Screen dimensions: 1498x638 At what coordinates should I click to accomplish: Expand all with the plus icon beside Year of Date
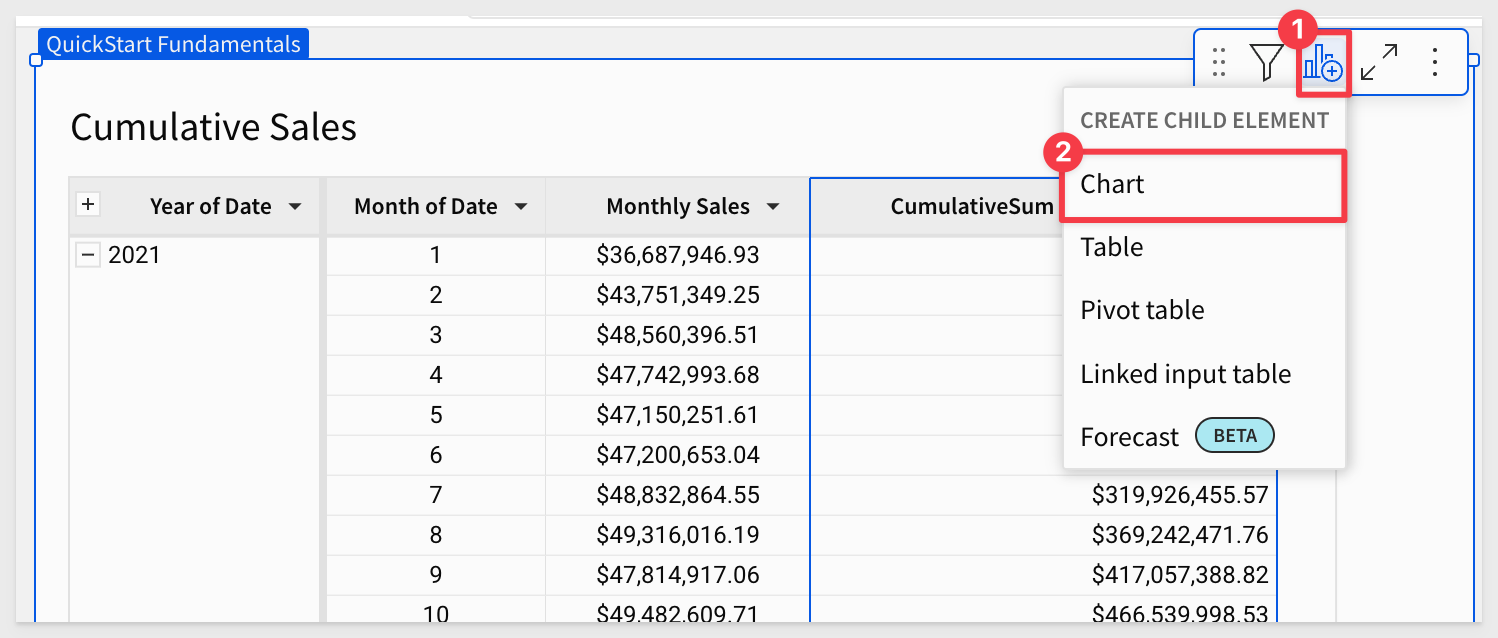(88, 204)
